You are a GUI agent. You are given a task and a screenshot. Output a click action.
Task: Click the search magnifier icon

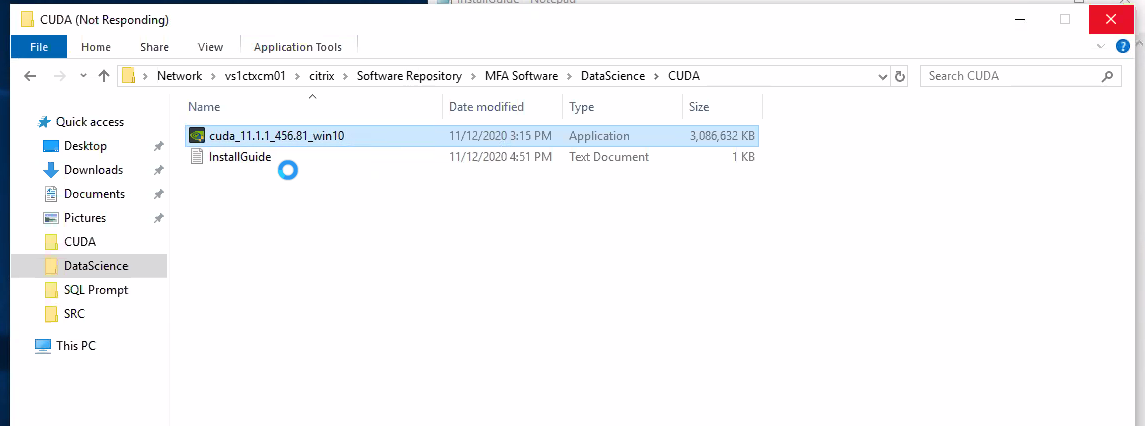1108,76
